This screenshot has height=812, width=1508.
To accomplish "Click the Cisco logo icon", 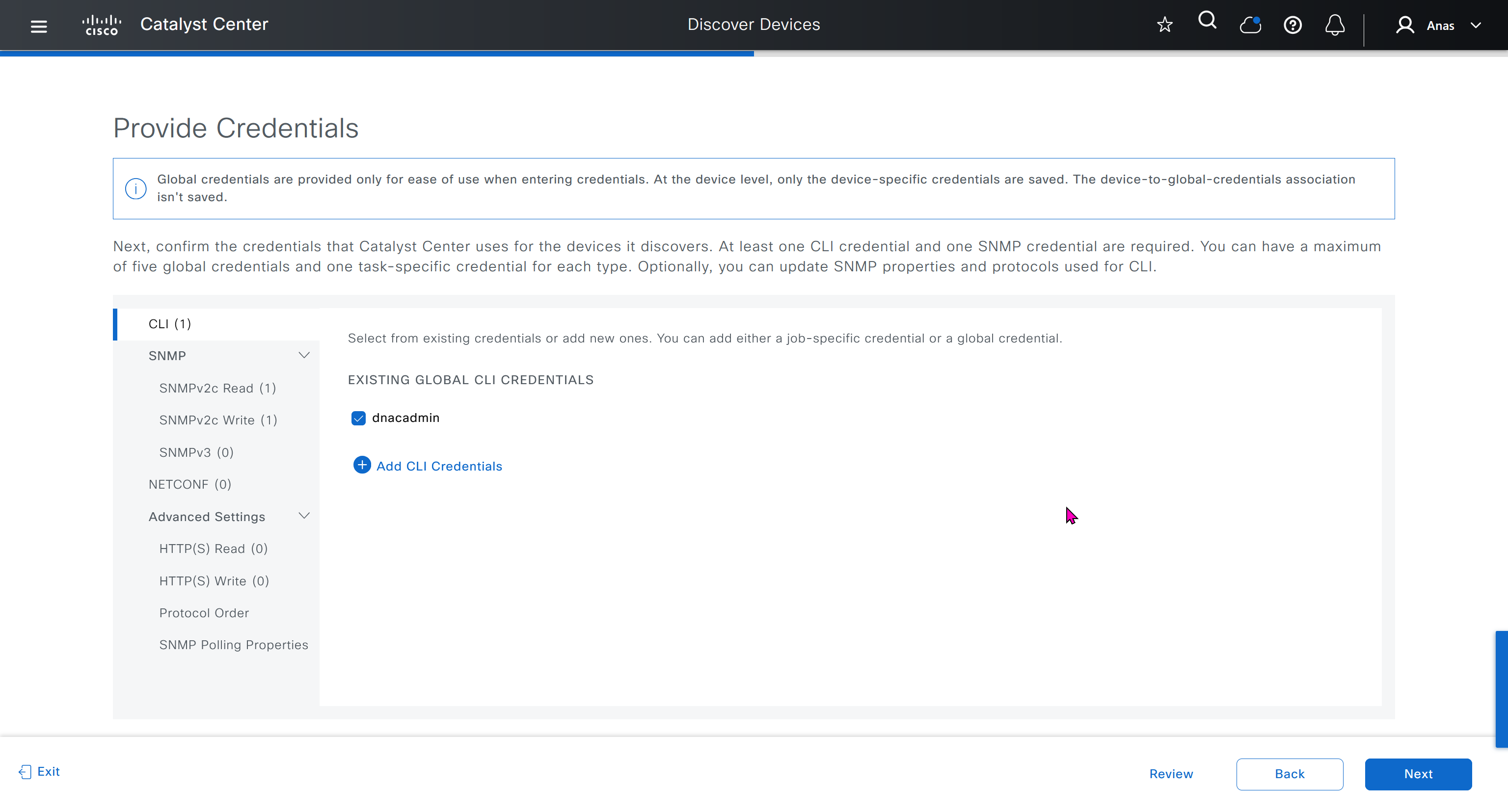I will tap(102, 25).
